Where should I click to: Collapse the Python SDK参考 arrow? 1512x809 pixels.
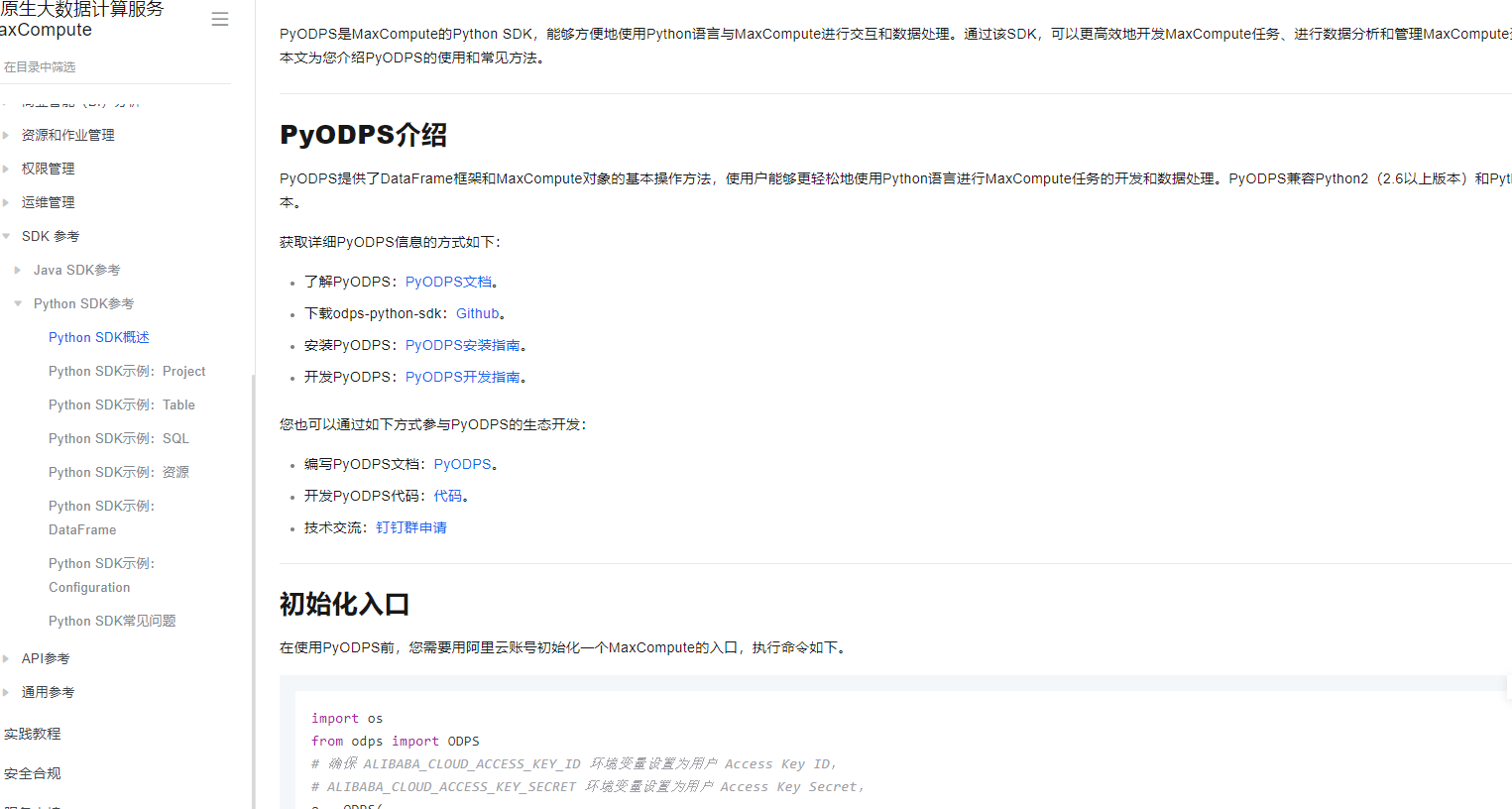(18, 303)
